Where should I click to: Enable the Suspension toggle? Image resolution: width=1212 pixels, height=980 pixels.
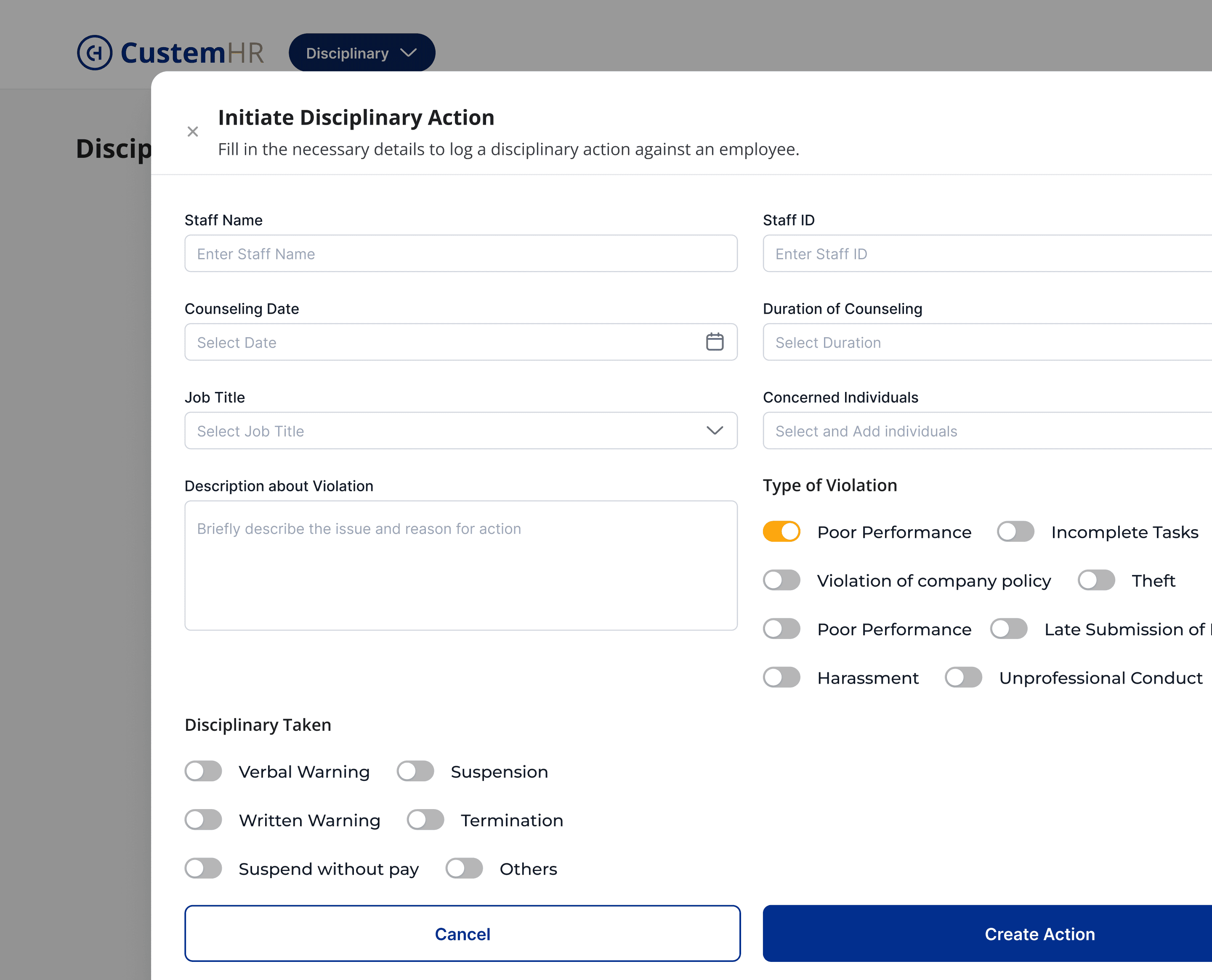pos(415,771)
